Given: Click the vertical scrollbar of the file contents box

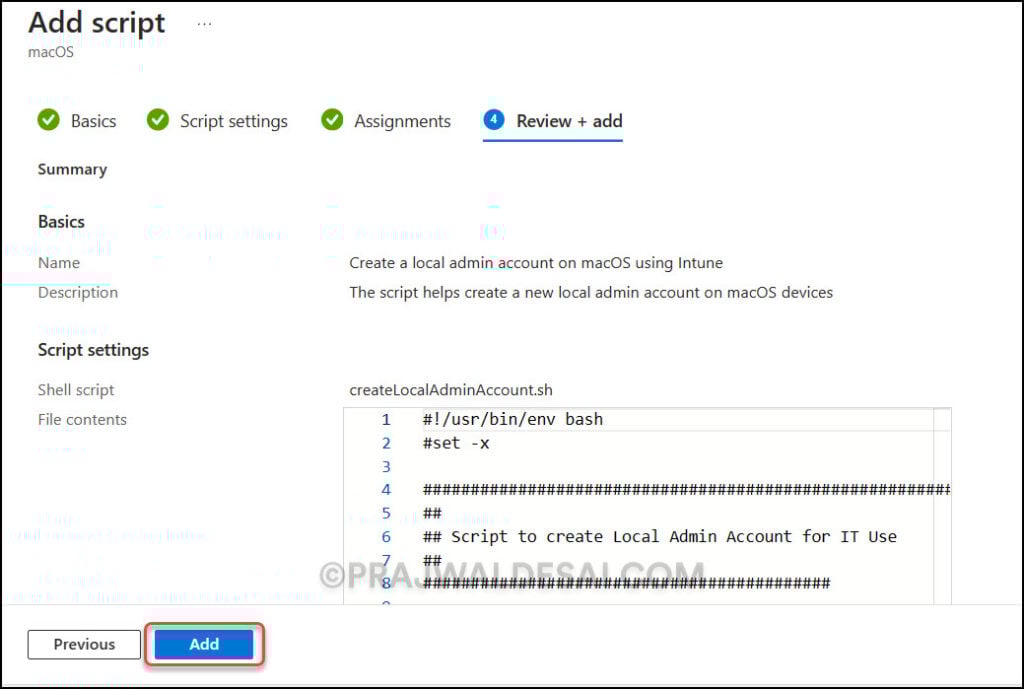Looking at the screenshot, I should 942,506.
